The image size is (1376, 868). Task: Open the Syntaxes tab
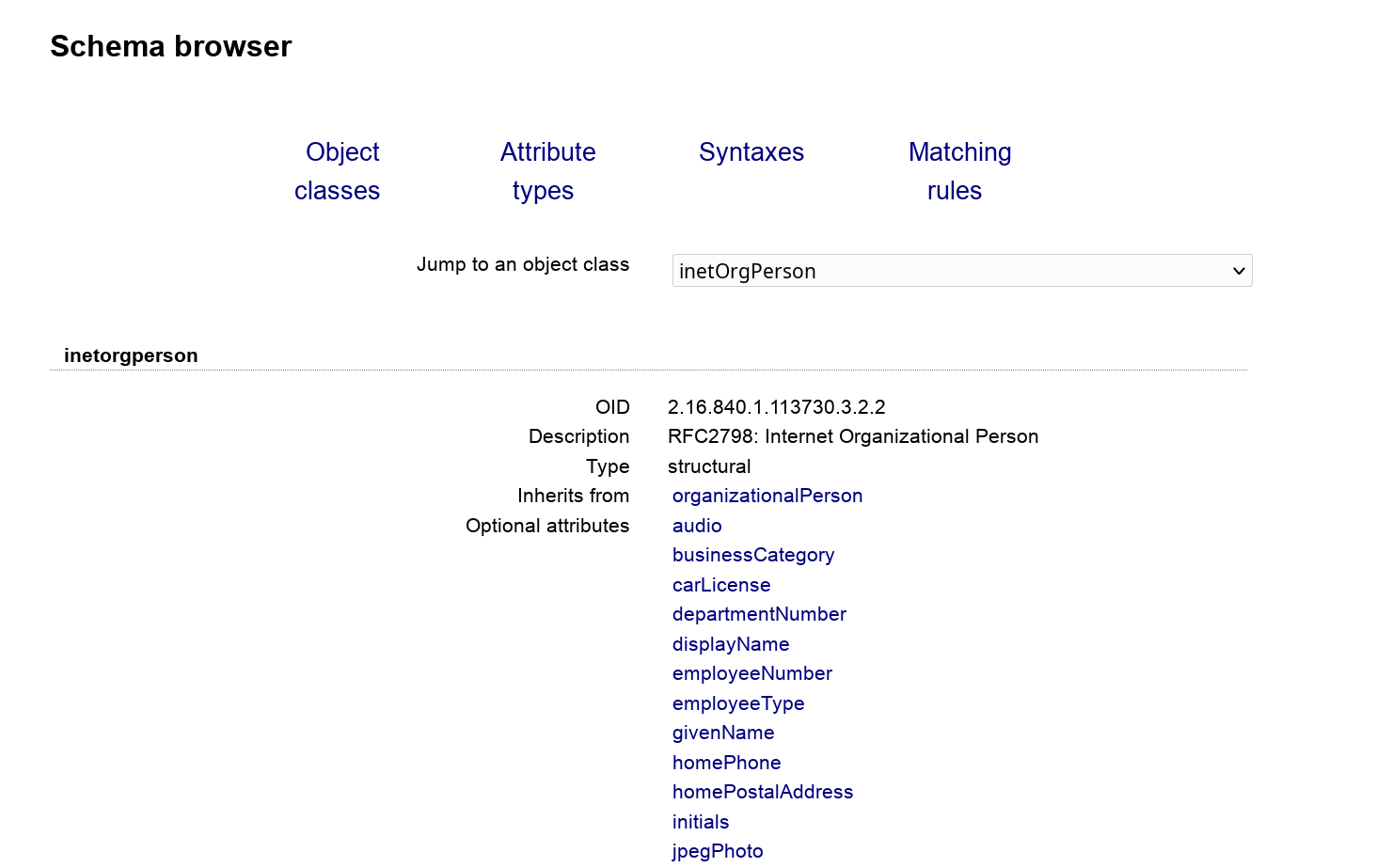tap(751, 152)
